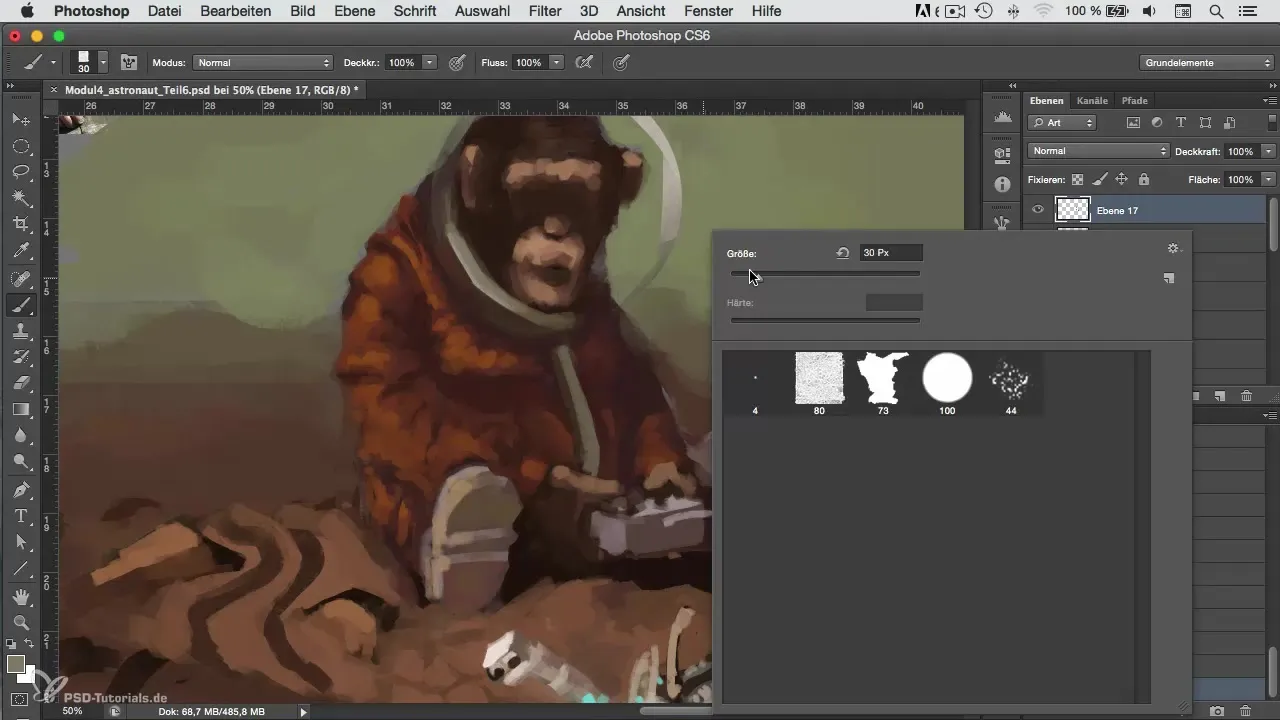Screen dimensions: 1280x720
Task: Open the Filter menu
Action: [545, 11]
